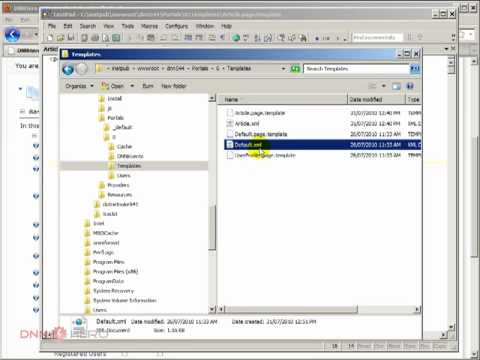This screenshot has height=360, width=480.
Task: Select the Resources folder in the tree
Action: 115,195
